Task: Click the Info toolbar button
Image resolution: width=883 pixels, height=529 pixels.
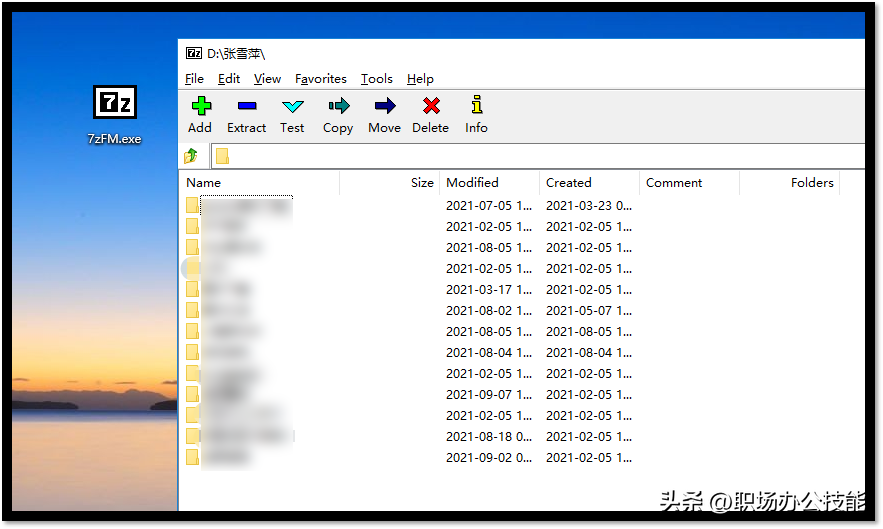Action: 476,115
